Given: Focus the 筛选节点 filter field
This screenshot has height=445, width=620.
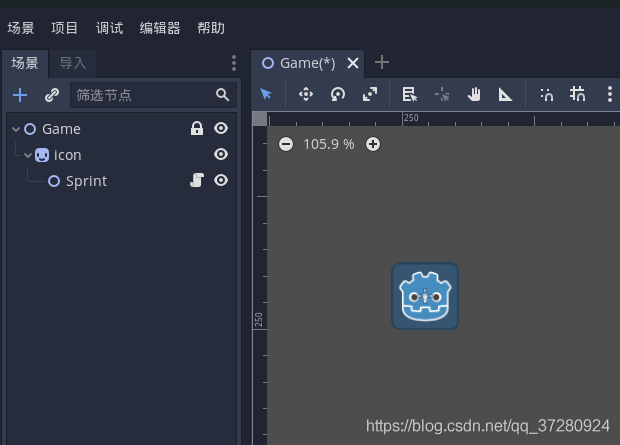Looking at the screenshot, I should [153, 95].
